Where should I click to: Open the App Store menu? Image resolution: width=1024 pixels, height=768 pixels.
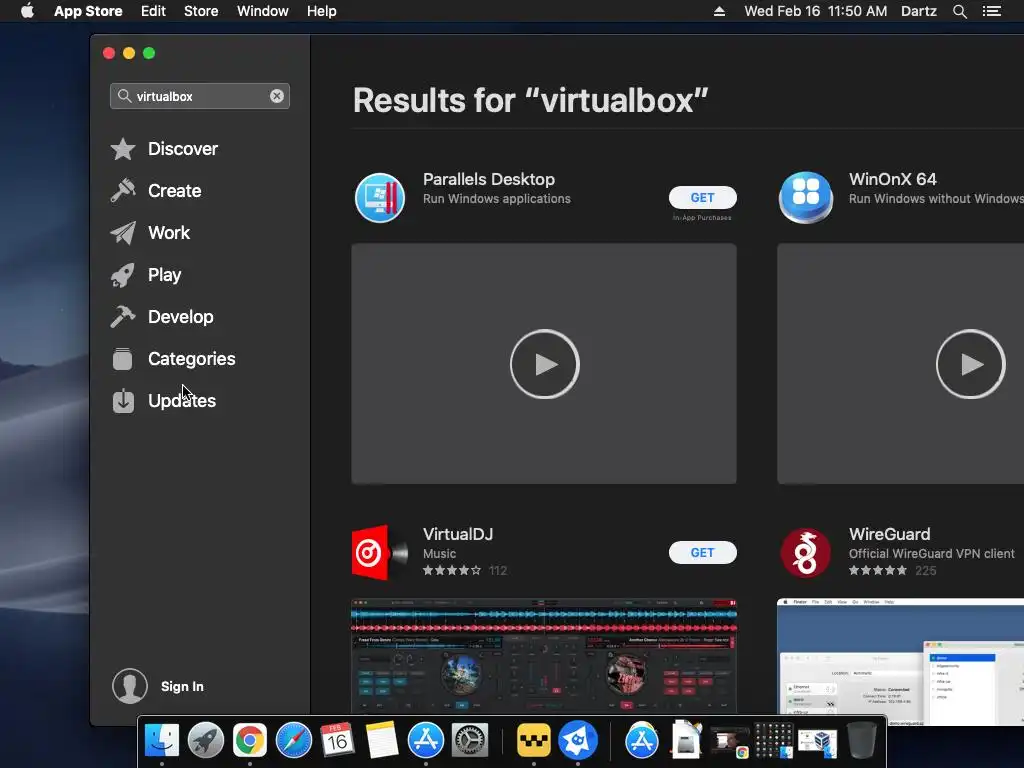[88, 11]
